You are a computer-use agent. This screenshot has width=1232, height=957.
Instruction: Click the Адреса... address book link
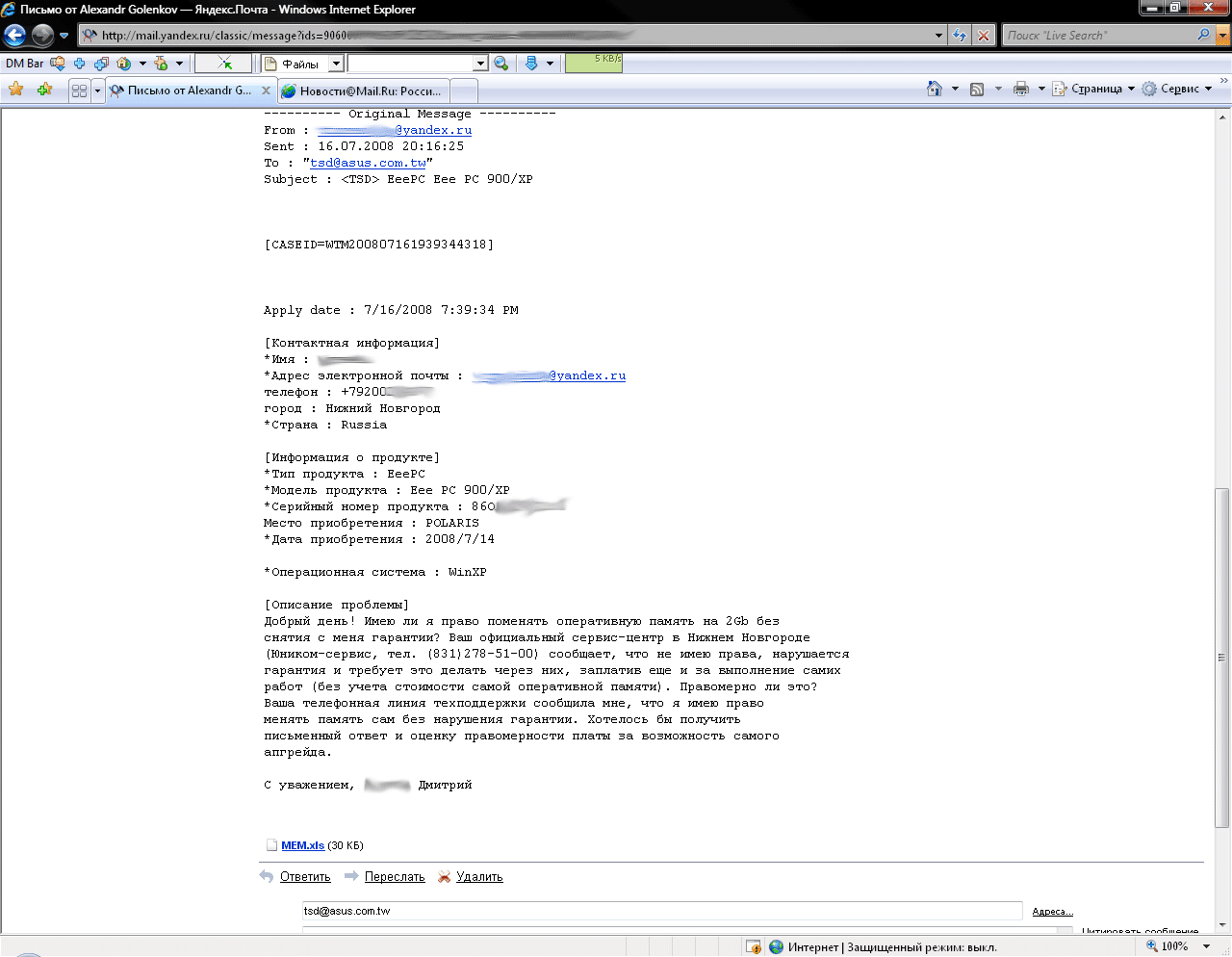[1052, 912]
